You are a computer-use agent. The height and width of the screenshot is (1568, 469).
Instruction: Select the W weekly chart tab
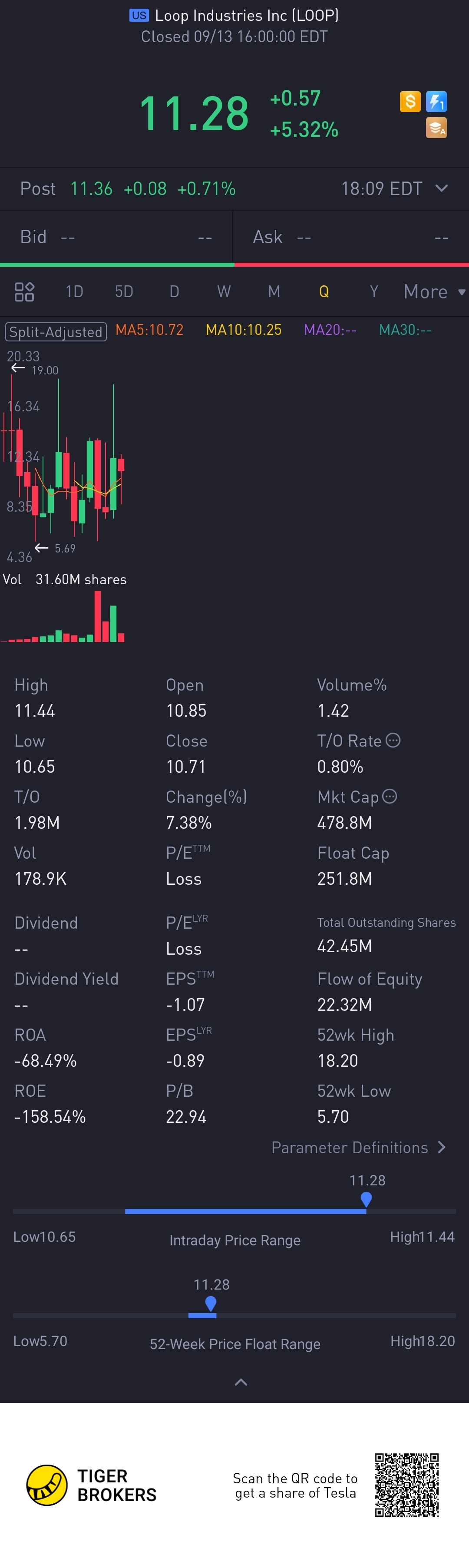(x=224, y=291)
